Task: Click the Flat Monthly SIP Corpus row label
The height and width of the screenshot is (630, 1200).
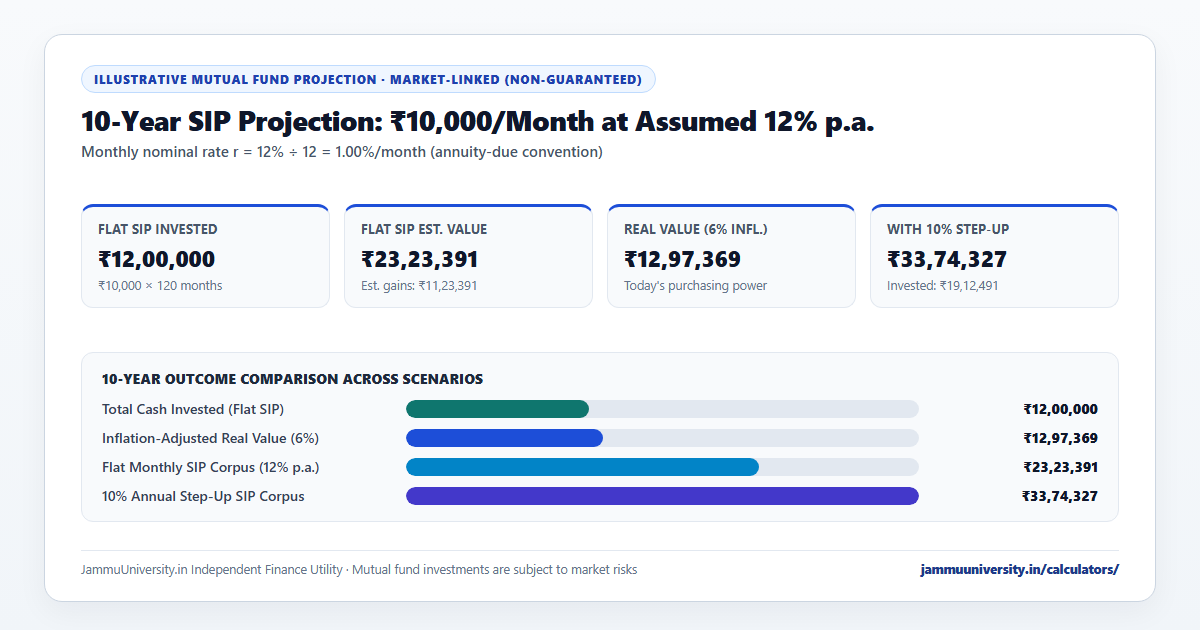Action: click(x=211, y=467)
